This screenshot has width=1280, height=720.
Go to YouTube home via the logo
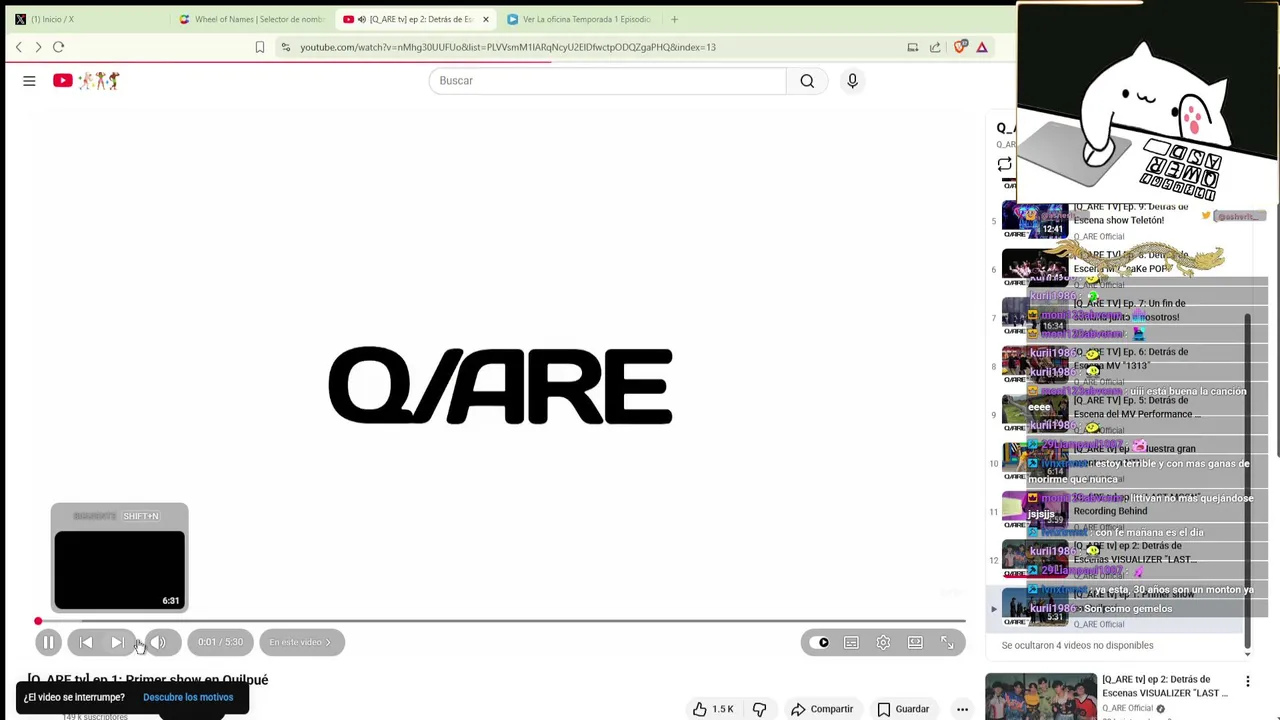tap(86, 81)
